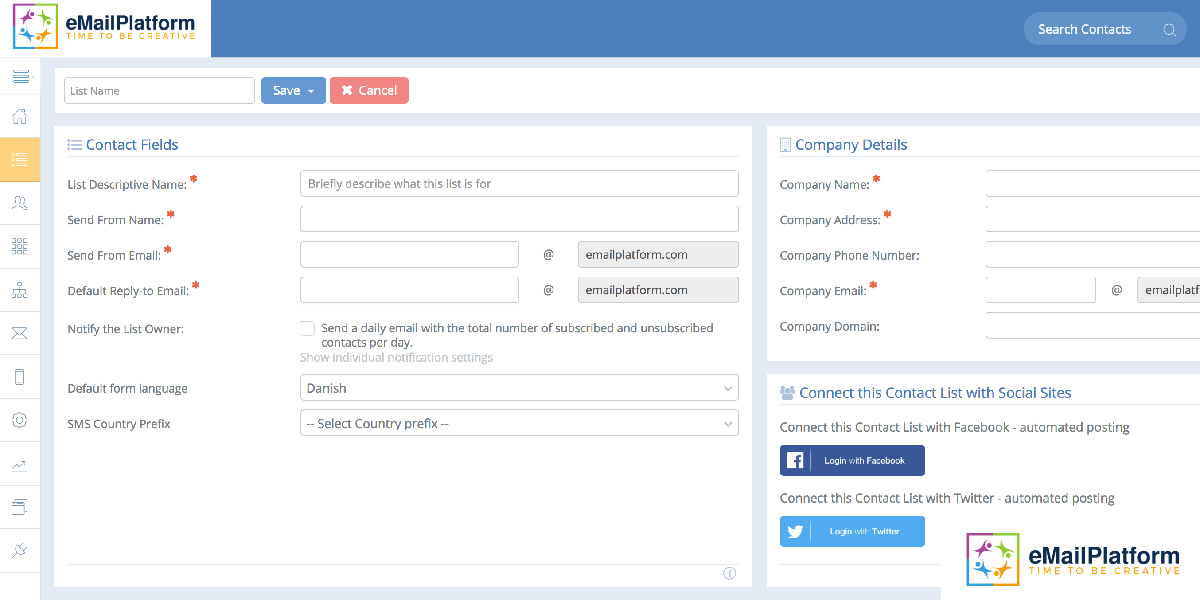Image resolution: width=1200 pixels, height=600 pixels.
Task: Select the sitemap automation icon in sidebar
Action: pyautogui.click(x=20, y=290)
